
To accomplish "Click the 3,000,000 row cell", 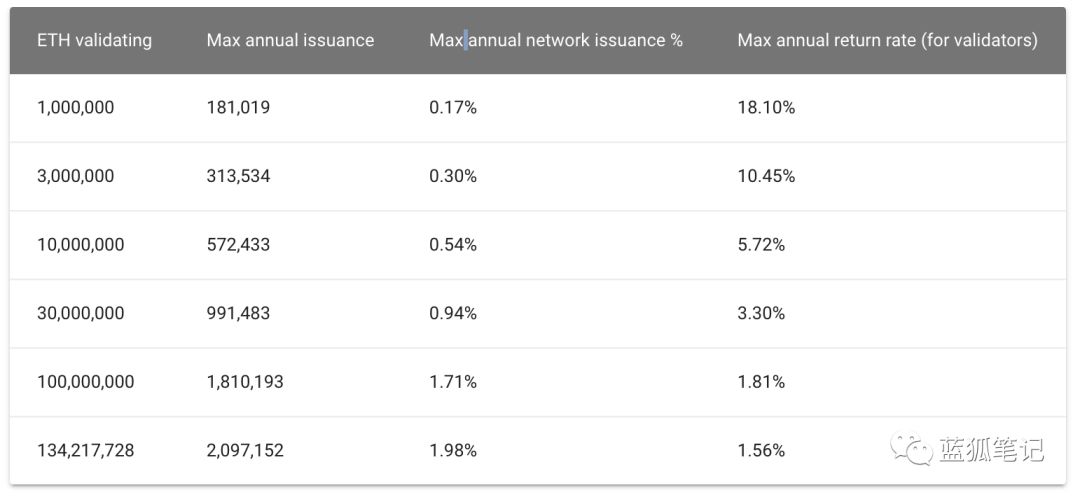I will 76,176.
